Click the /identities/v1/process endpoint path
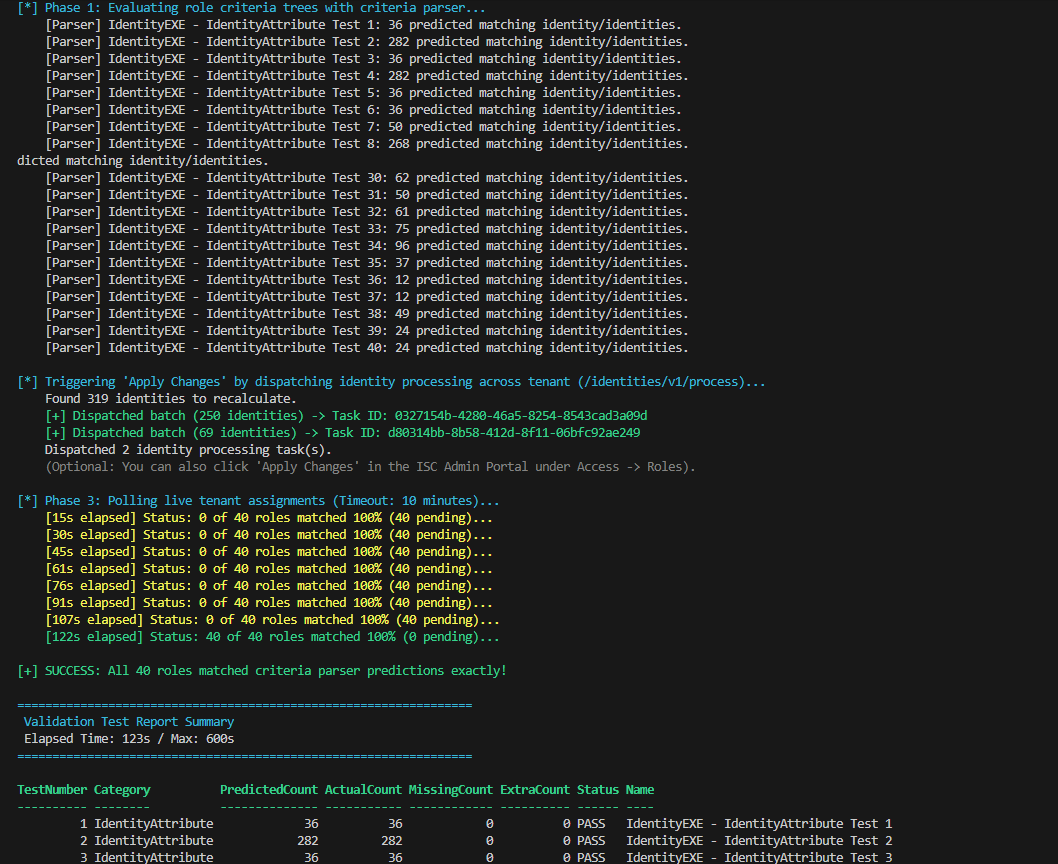This screenshot has width=1058, height=864. [661, 382]
